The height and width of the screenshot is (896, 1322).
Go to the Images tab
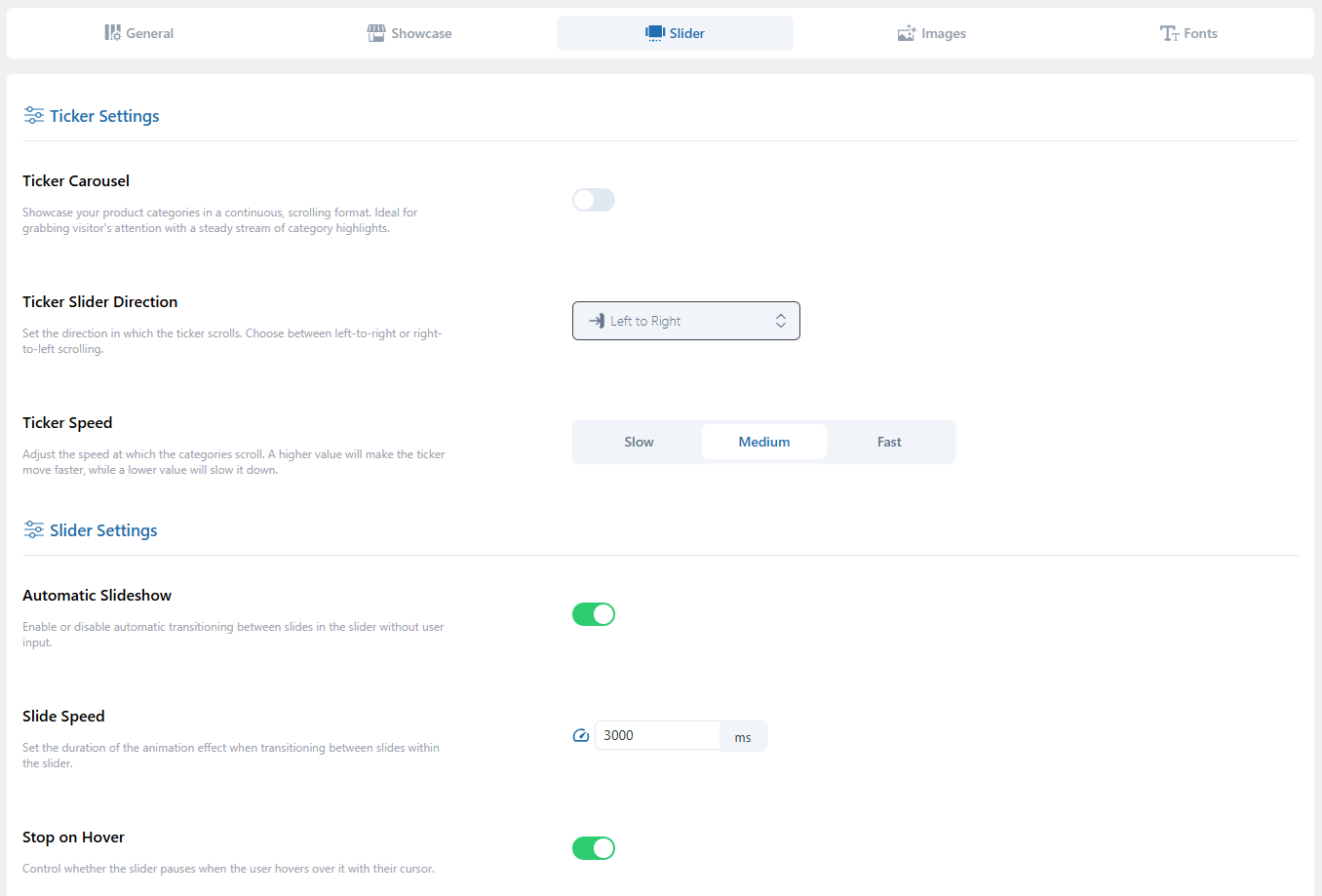click(932, 33)
